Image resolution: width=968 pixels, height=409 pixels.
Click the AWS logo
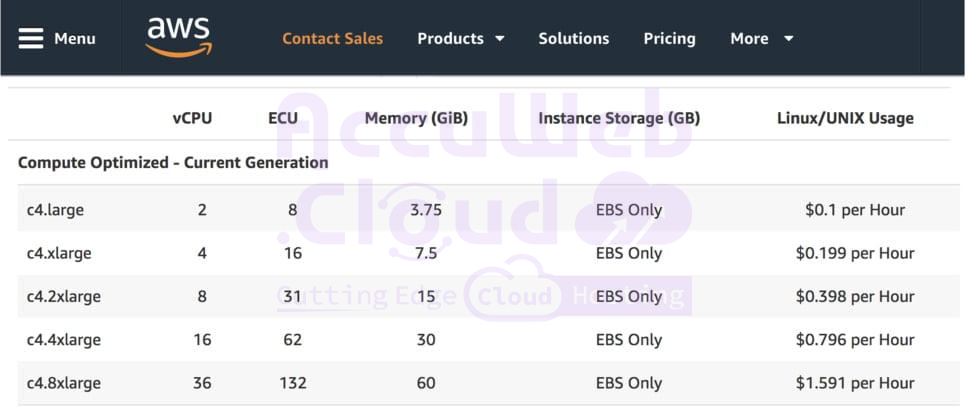[x=179, y=37]
